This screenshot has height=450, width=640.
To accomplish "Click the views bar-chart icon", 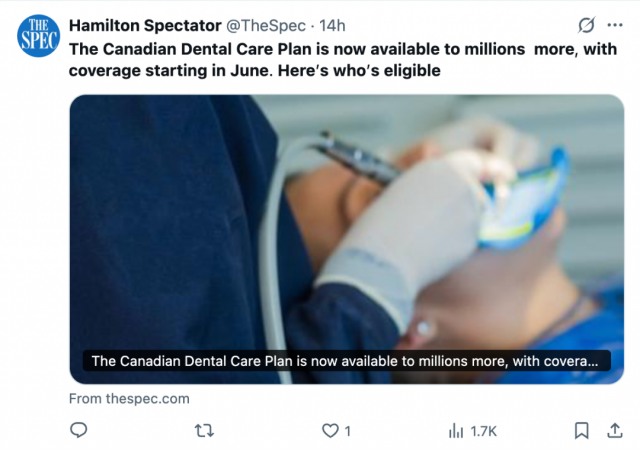I will pyautogui.click(x=456, y=431).
